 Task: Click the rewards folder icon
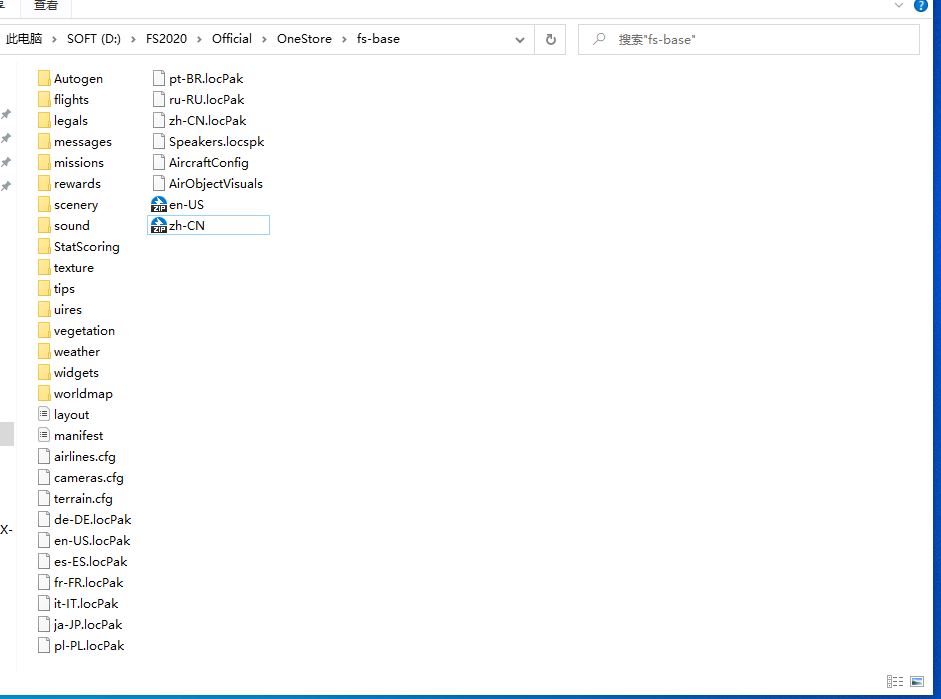44,184
